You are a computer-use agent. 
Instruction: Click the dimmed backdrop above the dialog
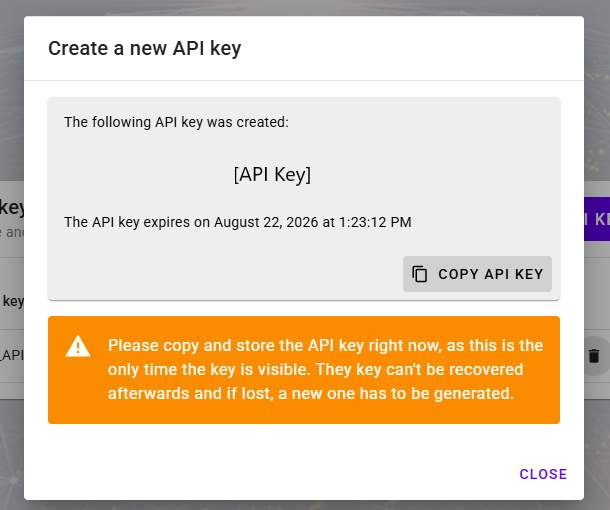pos(300,7)
